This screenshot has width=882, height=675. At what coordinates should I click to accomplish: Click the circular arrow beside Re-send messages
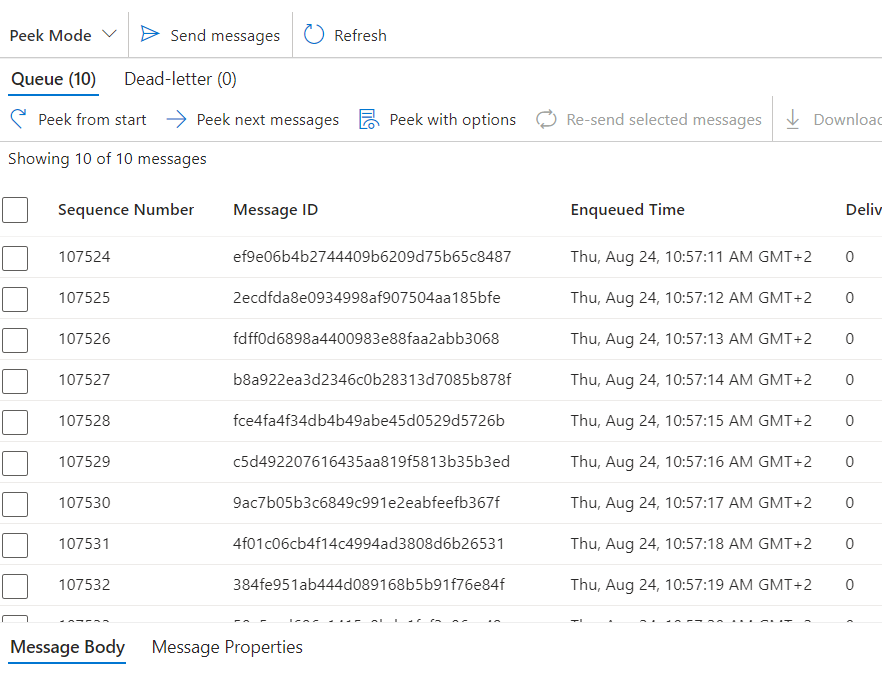[546, 119]
